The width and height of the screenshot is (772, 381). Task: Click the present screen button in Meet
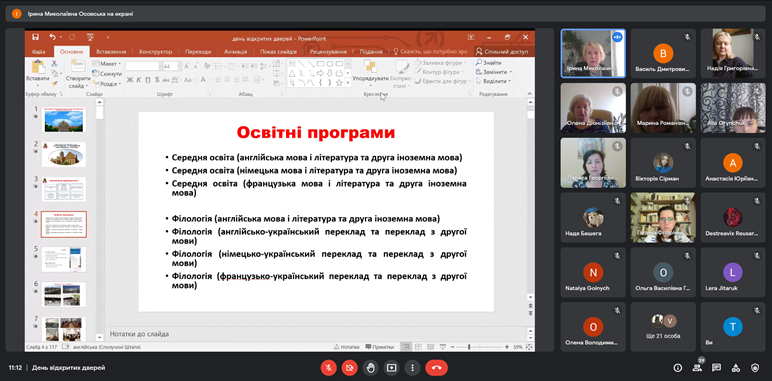pyautogui.click(x=391, y=367)
